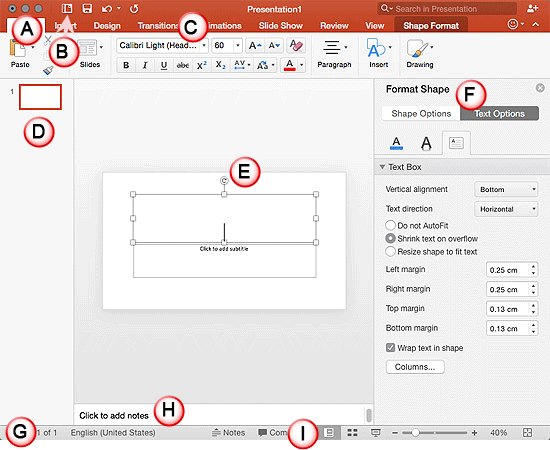Image resolution: width=550 pixels, height=450 pixels.
Task: Select the Text Box layout icon tab
Action: coord(456,143)
